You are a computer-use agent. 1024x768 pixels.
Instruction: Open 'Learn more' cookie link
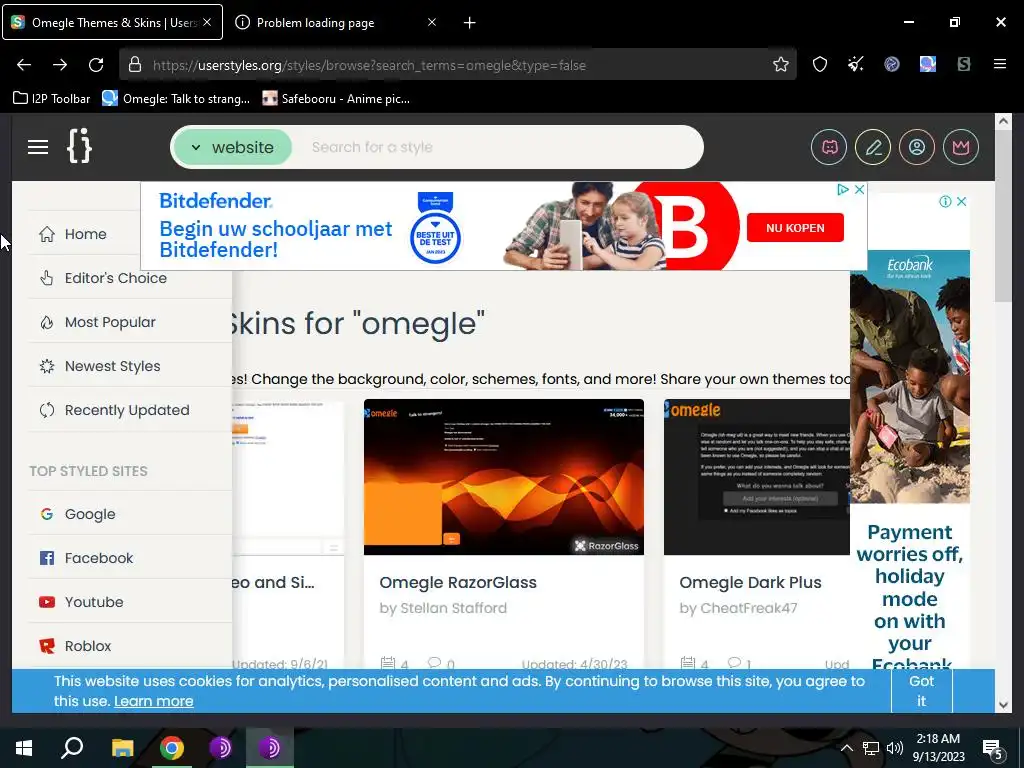[x=153, y=701]
